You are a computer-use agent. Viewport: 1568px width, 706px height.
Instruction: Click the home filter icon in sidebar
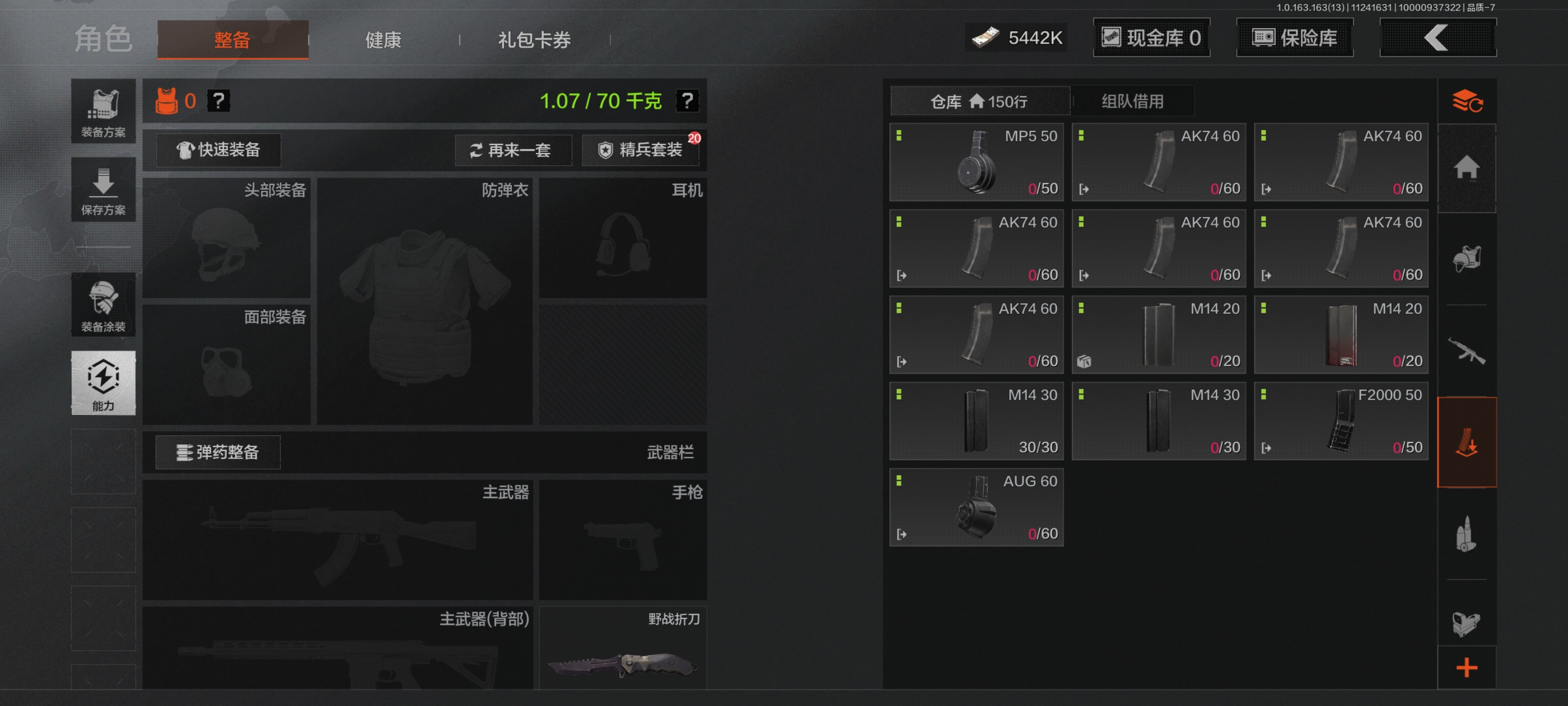1467,168
